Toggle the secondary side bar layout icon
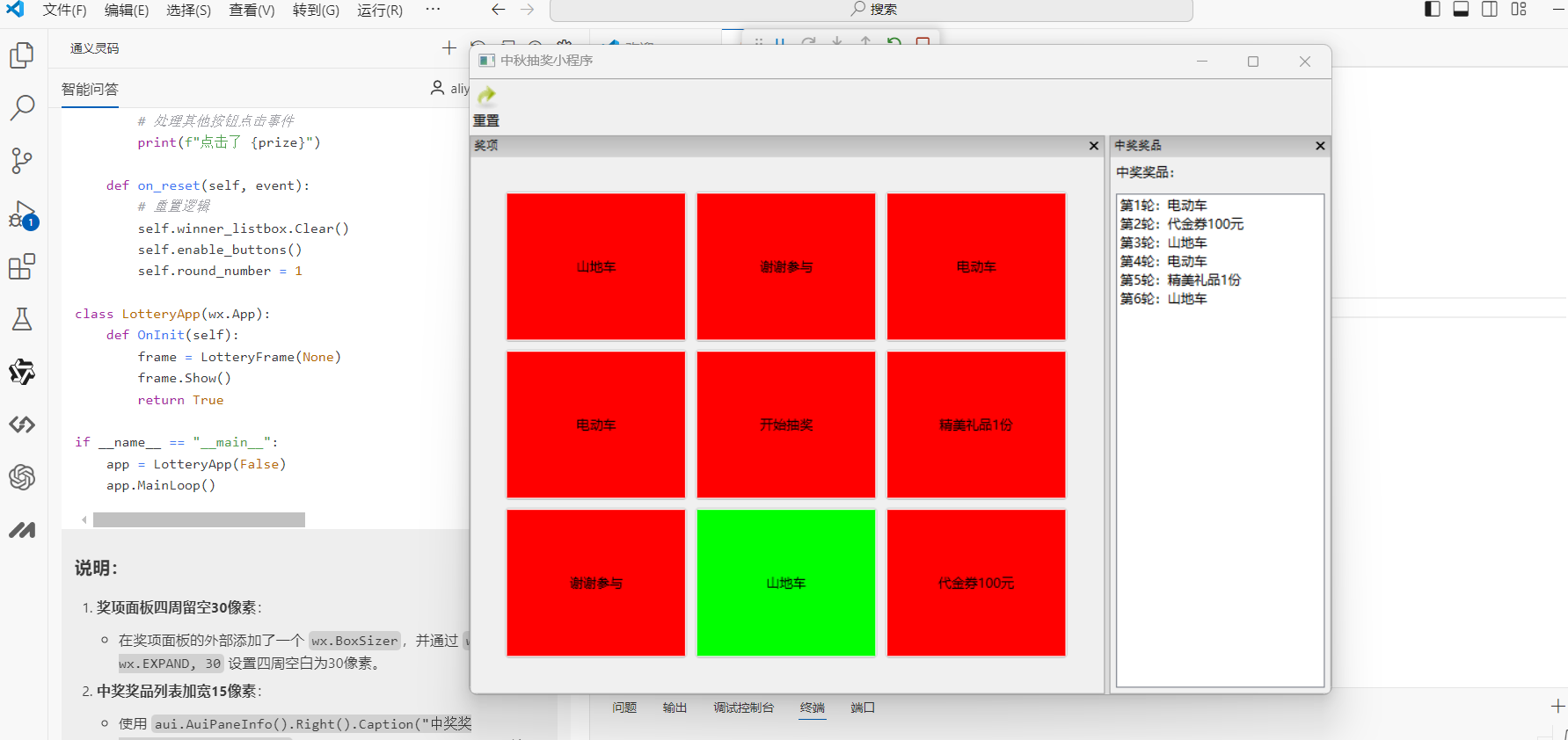1568x740 pixels. 1490,10
